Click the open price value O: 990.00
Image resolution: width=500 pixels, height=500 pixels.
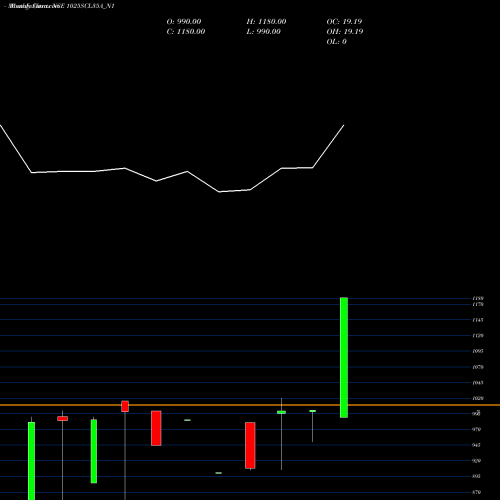tap(184, 22)
